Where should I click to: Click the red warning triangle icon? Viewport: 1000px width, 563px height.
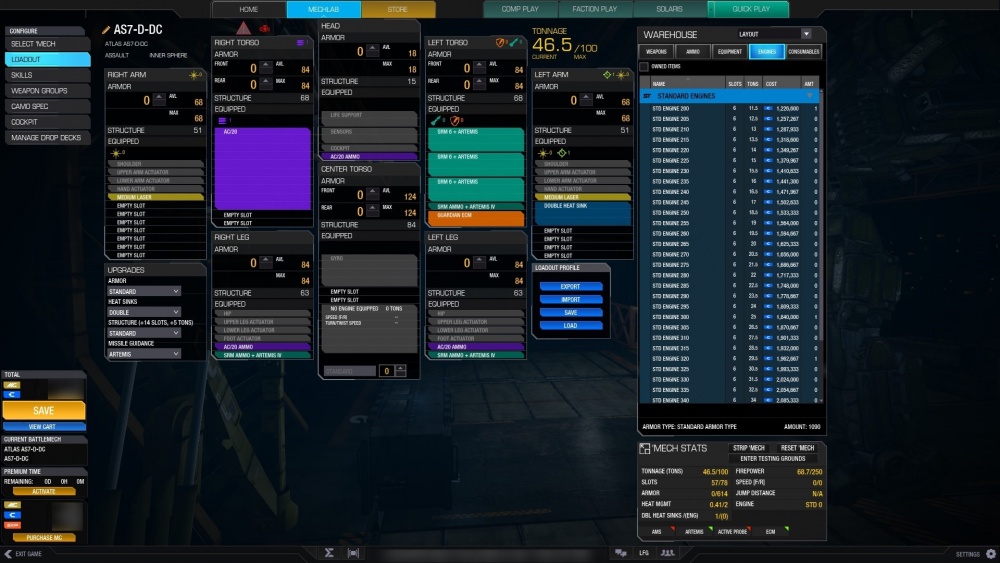click(x=244, y=28)
